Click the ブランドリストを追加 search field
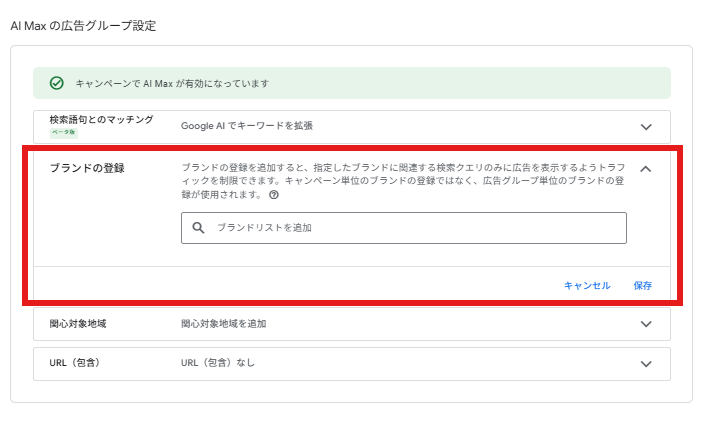 coord(404,228)
